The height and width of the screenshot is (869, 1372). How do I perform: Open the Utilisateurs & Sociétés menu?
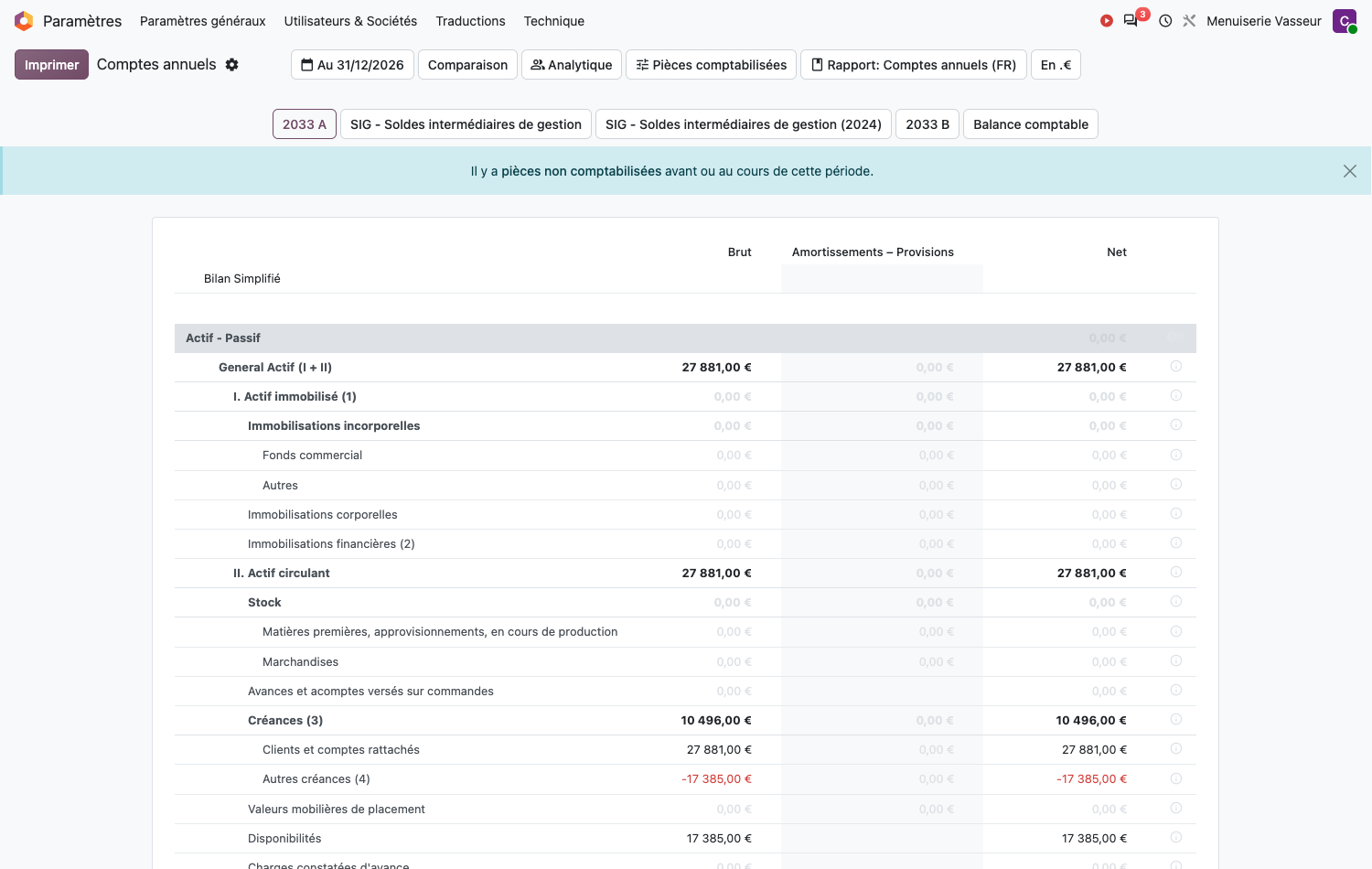(350, 21)
